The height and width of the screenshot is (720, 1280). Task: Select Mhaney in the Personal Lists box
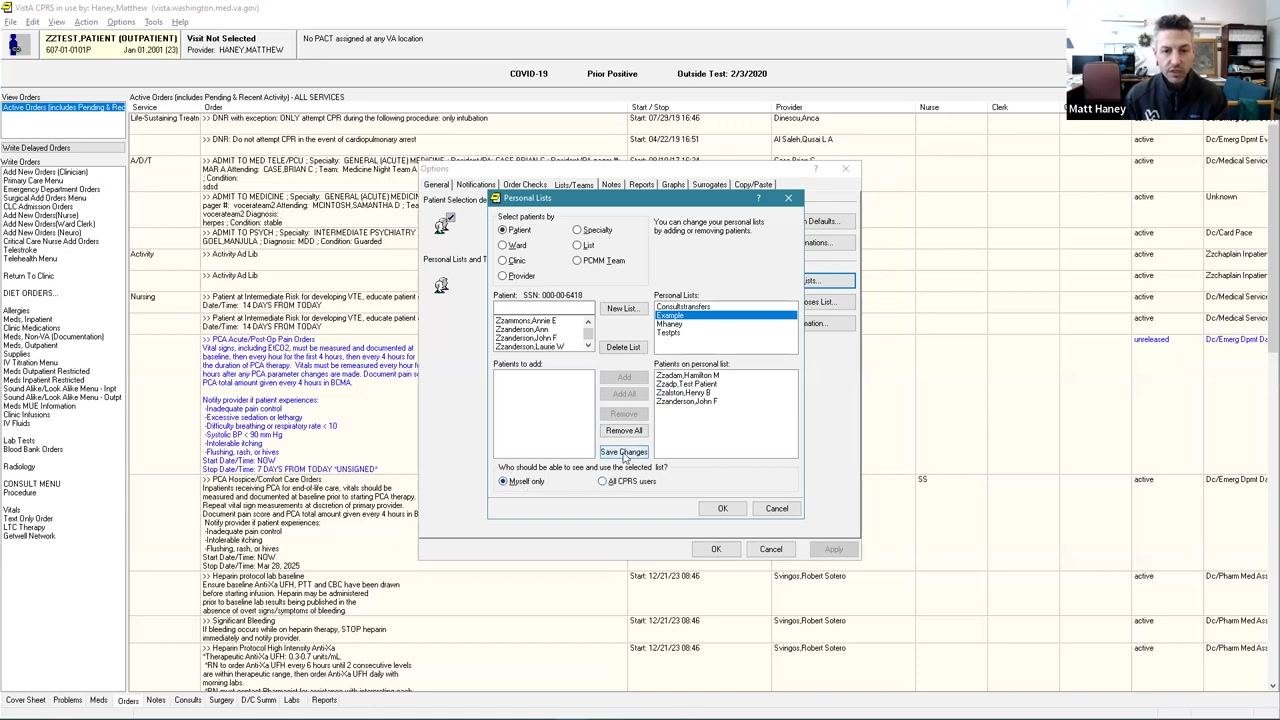670,324
